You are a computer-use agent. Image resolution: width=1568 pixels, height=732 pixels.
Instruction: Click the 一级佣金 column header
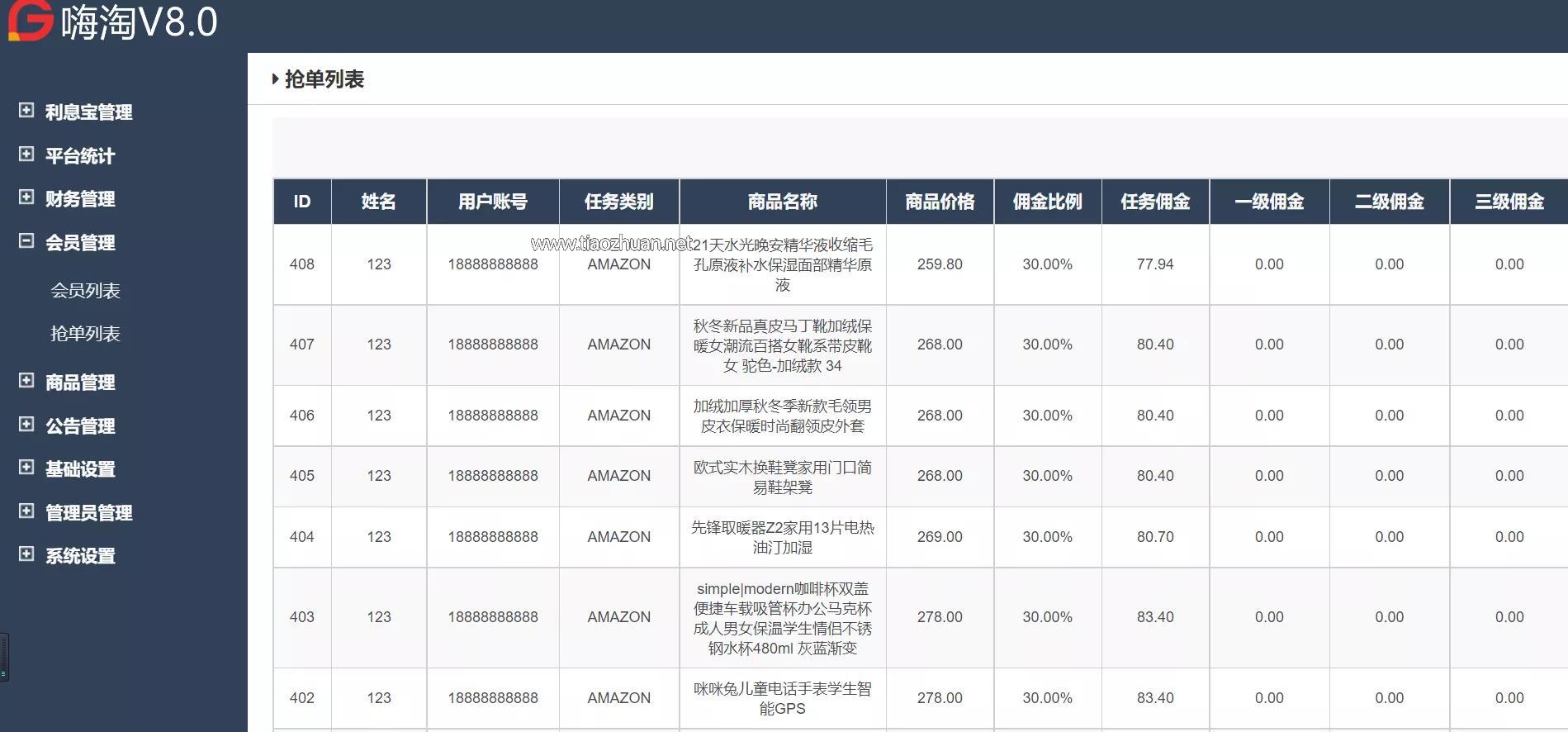(x=1269, y=202)
